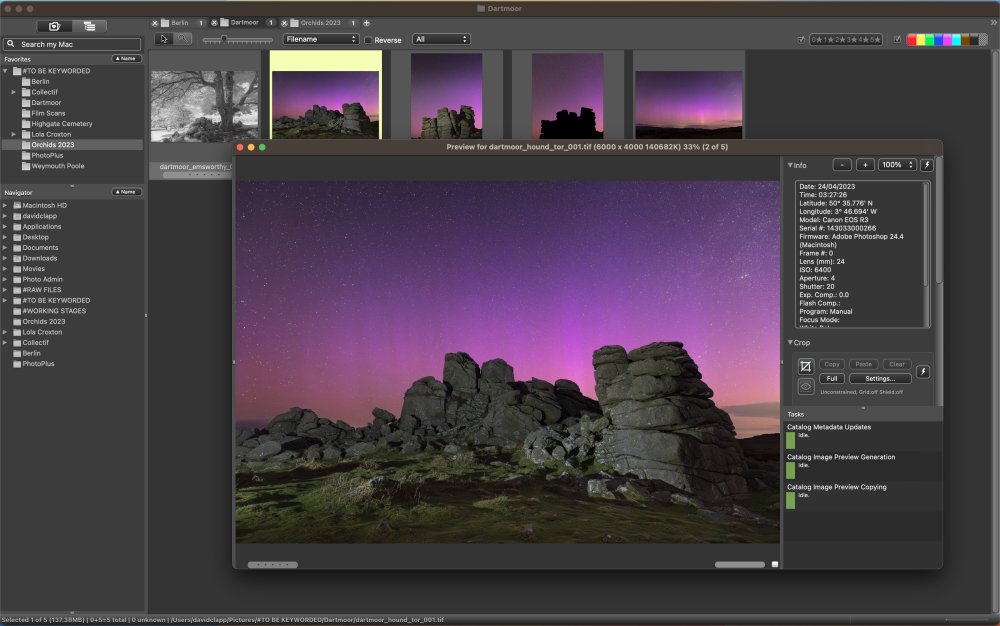This screenshot has height=626, width=1000.
Task: Close the Dartmoor tab
Action: point(214,23)
